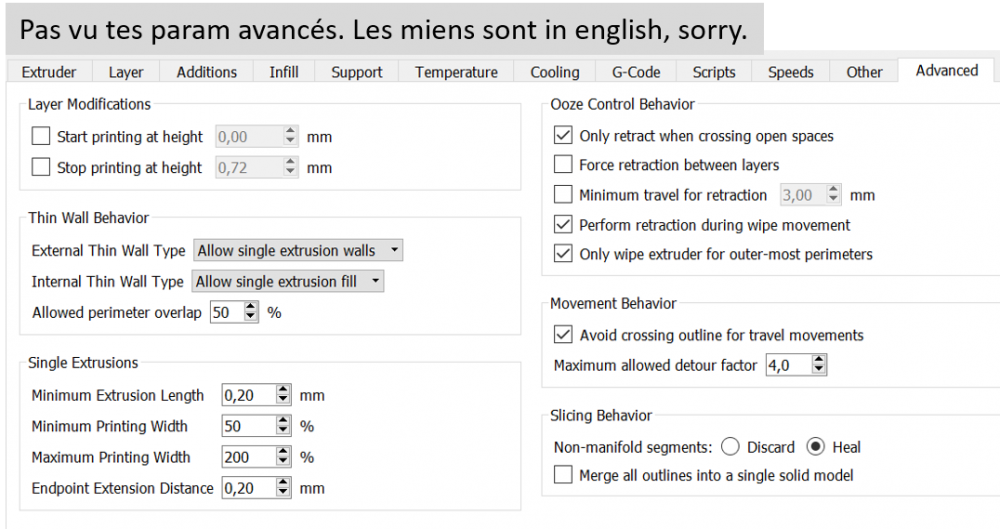Uncheck Only wipe extruder for outer-most perimeters
The image size is (1000, 529).
(563, 253)
